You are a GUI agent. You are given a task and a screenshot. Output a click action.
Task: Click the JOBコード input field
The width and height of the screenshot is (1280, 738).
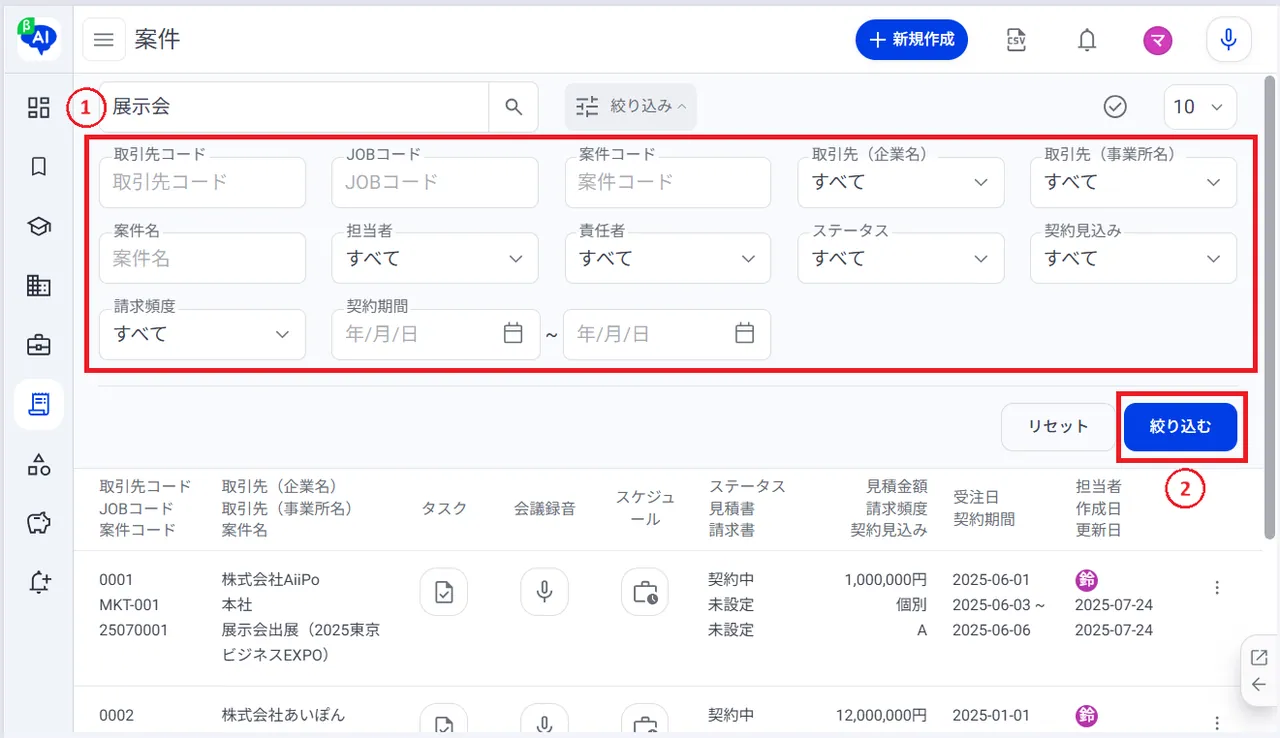(x=435, y=182)
